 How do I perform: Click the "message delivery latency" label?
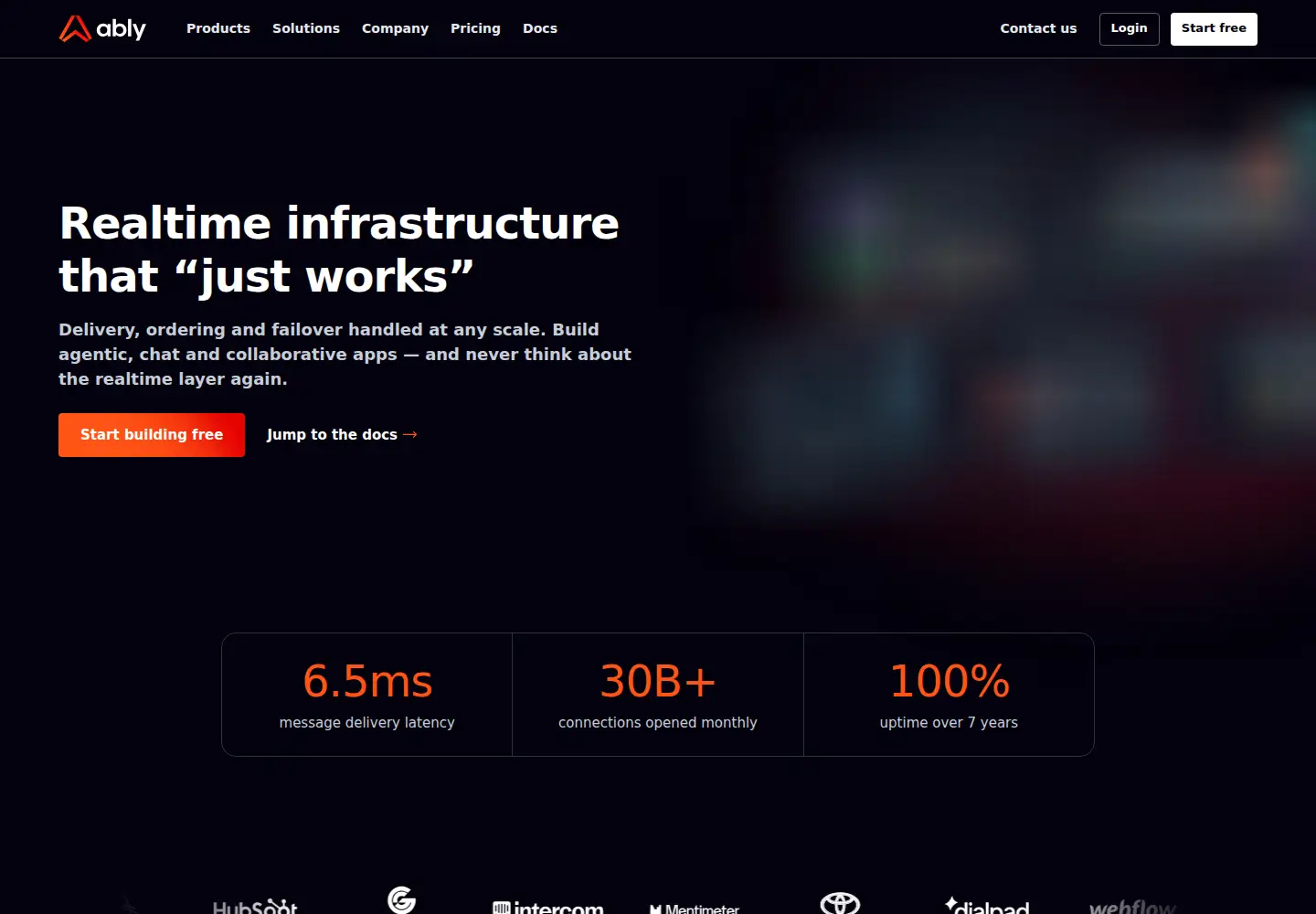pyautogui.click(x=367, y=722)
